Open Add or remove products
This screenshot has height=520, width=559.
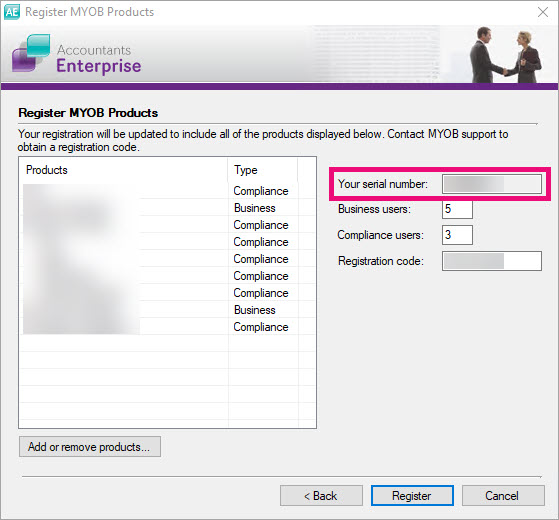[x=90, y=447]
